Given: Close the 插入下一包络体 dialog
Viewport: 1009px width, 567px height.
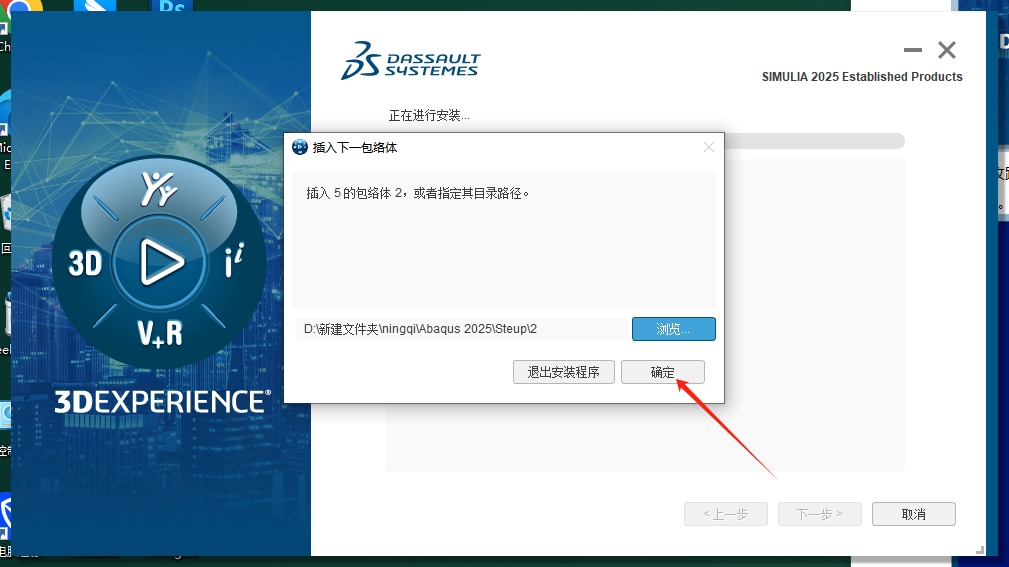Looking at the screenshot, I should [709, 147].
